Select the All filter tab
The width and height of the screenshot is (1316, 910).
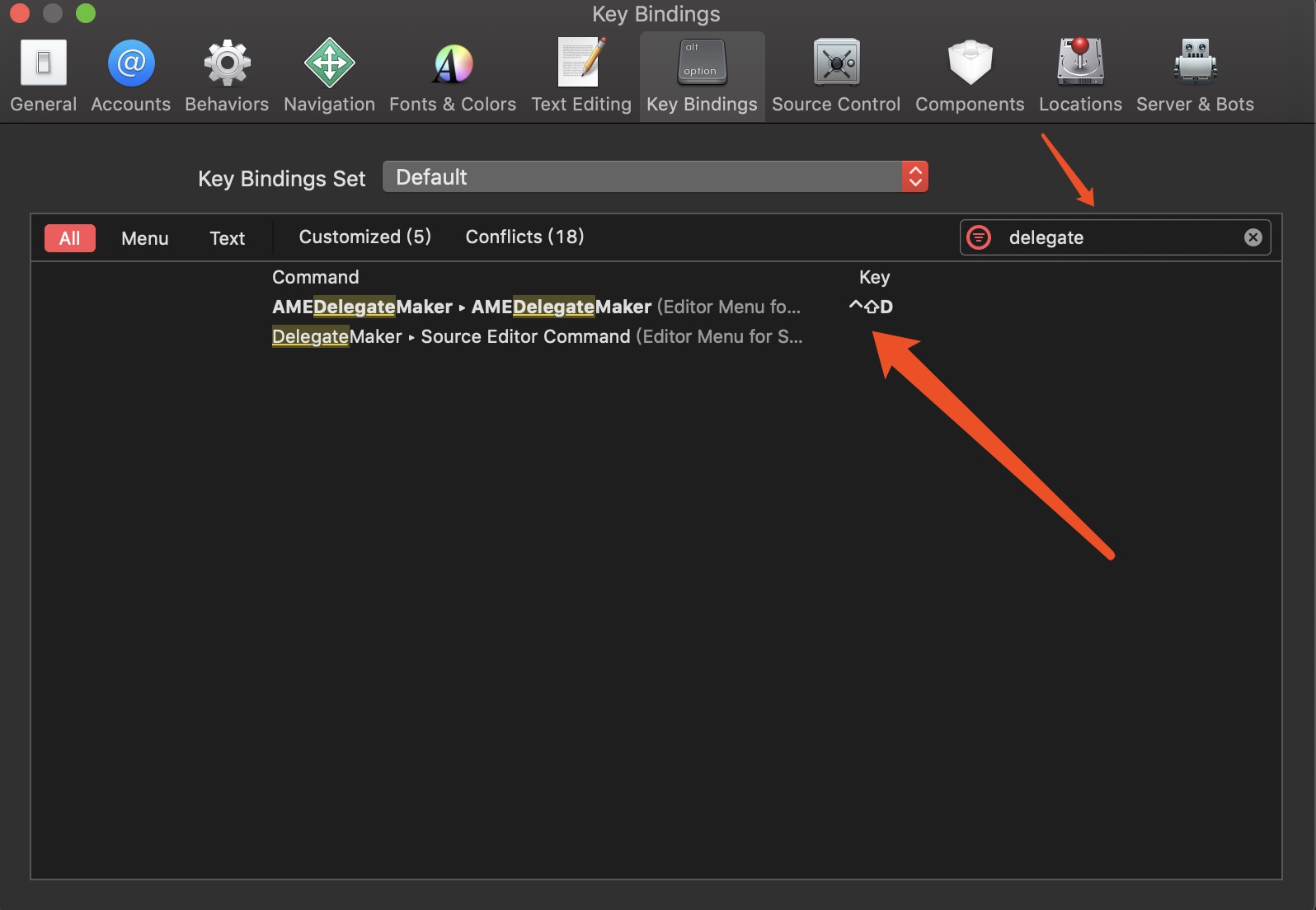click(x=70, y=238)
